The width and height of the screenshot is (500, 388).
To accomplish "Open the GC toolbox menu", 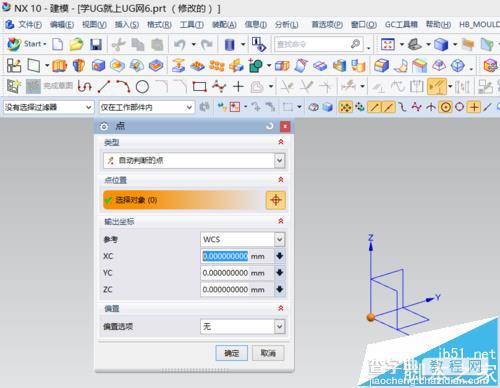I will [x=401, y=24].
